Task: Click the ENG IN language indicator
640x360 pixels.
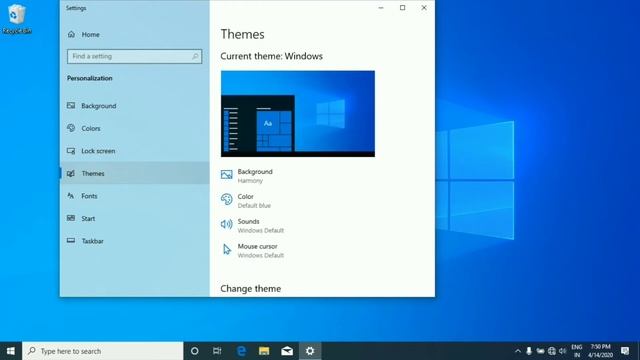Action: (x=577, y=351)
